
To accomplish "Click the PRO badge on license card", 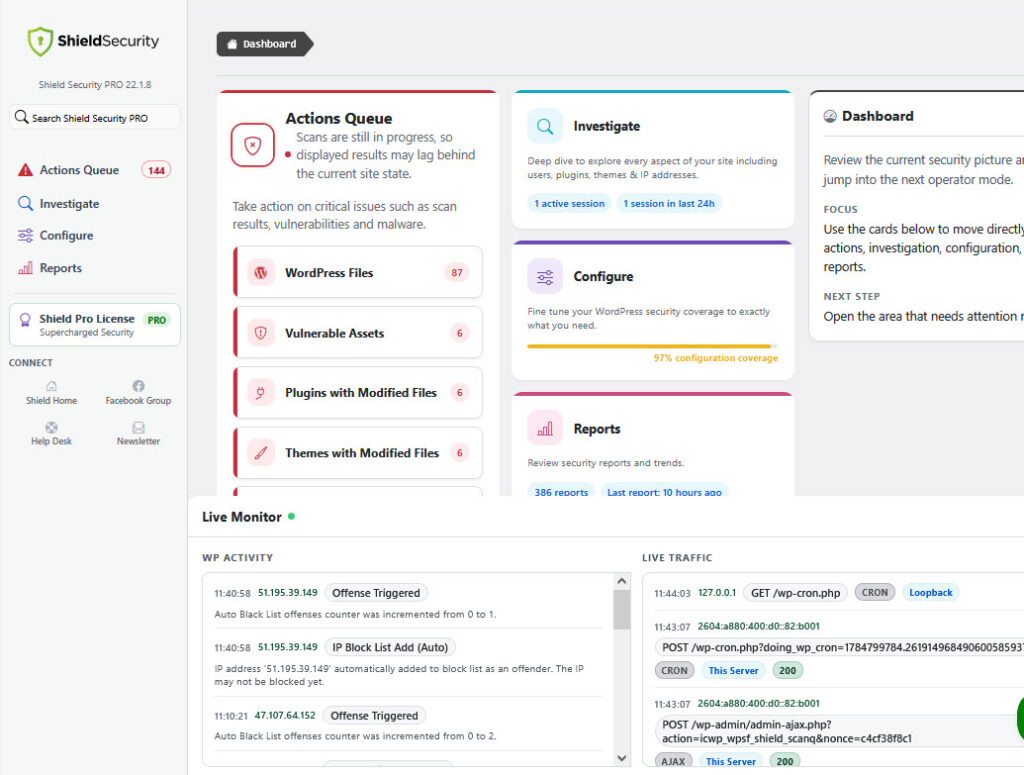I will point(157,320).
